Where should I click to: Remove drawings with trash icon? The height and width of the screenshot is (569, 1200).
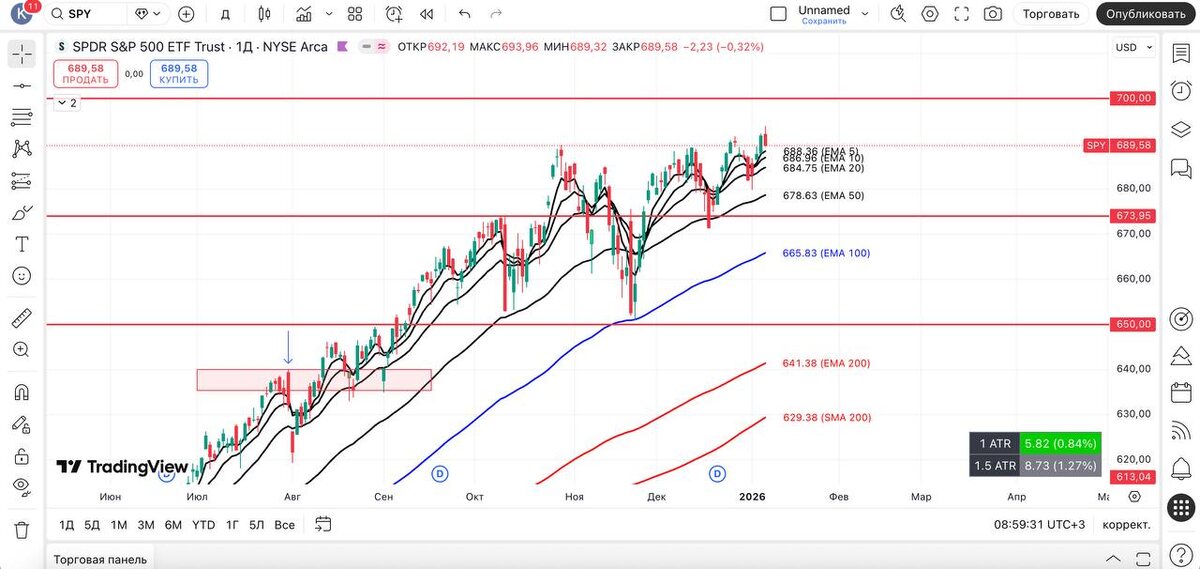21,529
